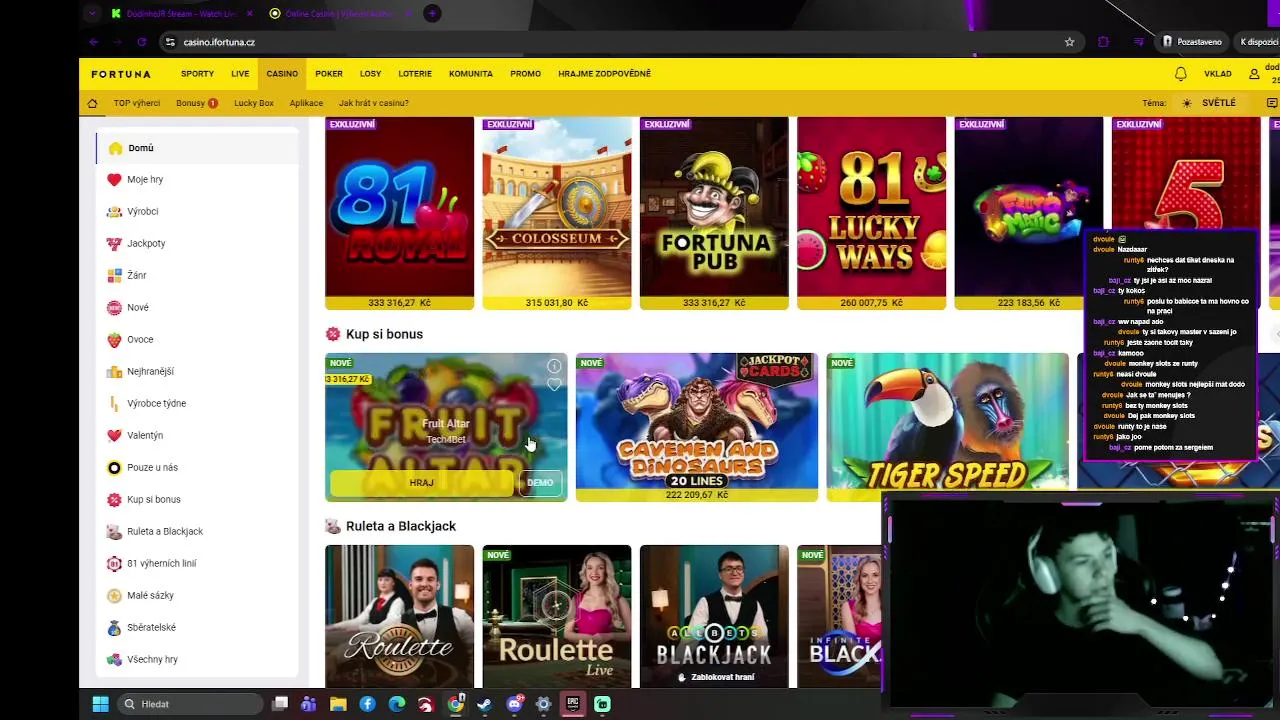The height and width of the screenshot is (720, 1280).
Task: Open the Žánr category
Action: click(197, 276)
